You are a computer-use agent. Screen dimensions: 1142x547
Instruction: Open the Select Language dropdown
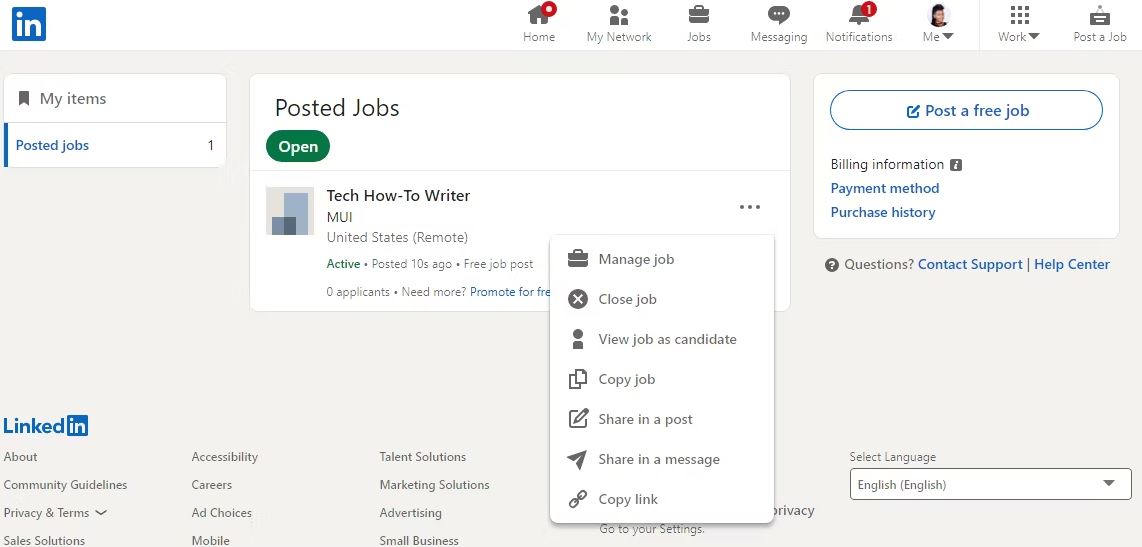(991, 484)
